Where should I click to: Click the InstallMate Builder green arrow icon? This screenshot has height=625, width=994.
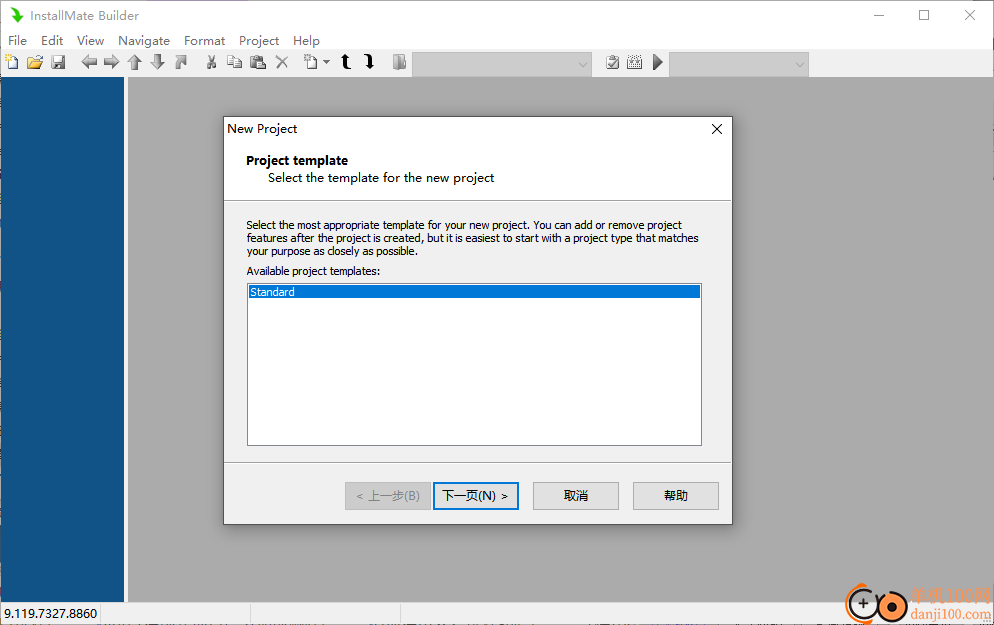point(16,15)
